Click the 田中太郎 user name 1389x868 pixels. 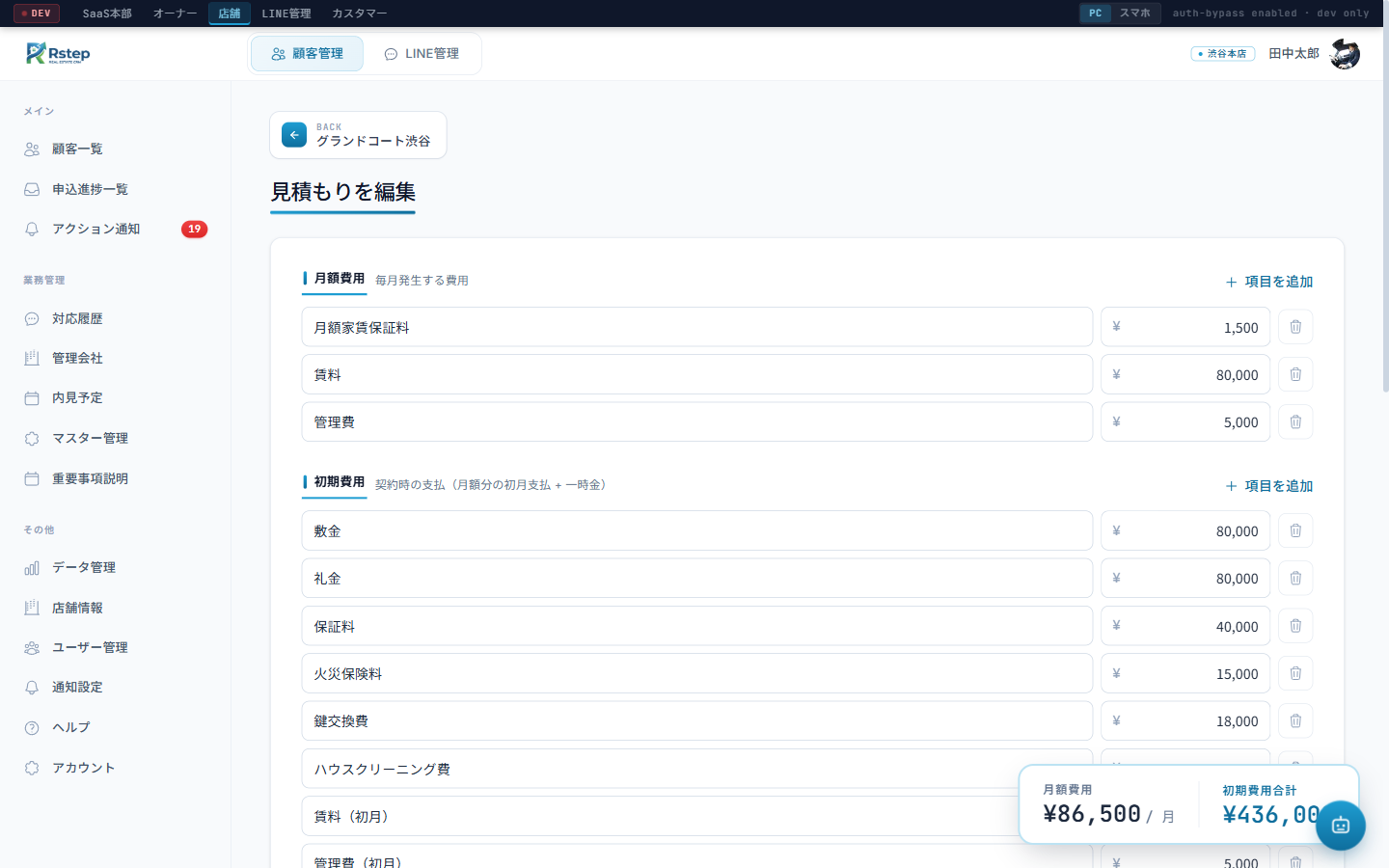(1294, 54)
